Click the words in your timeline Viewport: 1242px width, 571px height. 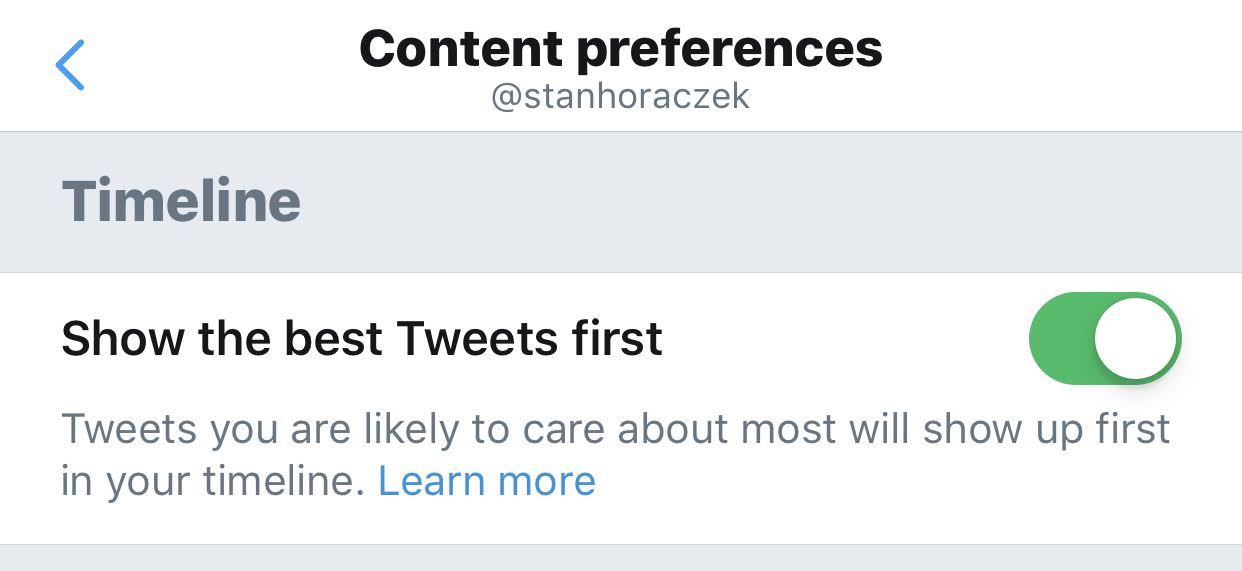pyautogui.click(x=208, y=481)
